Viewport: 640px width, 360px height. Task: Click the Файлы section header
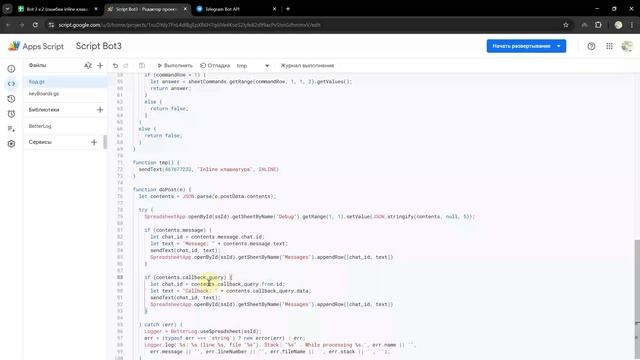click(x=38, y=65)
